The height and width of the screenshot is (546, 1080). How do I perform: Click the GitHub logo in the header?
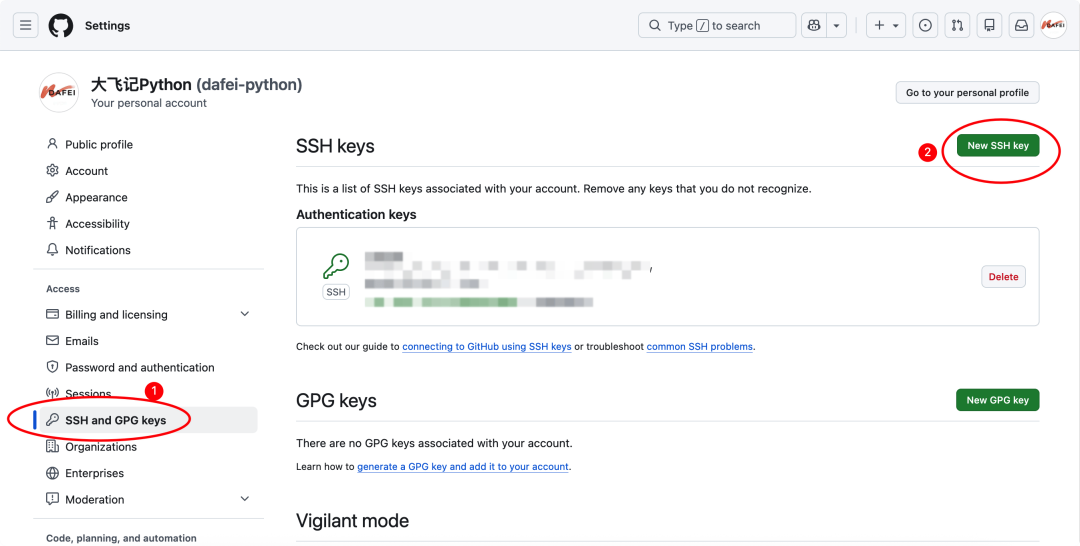pos(61,25)
